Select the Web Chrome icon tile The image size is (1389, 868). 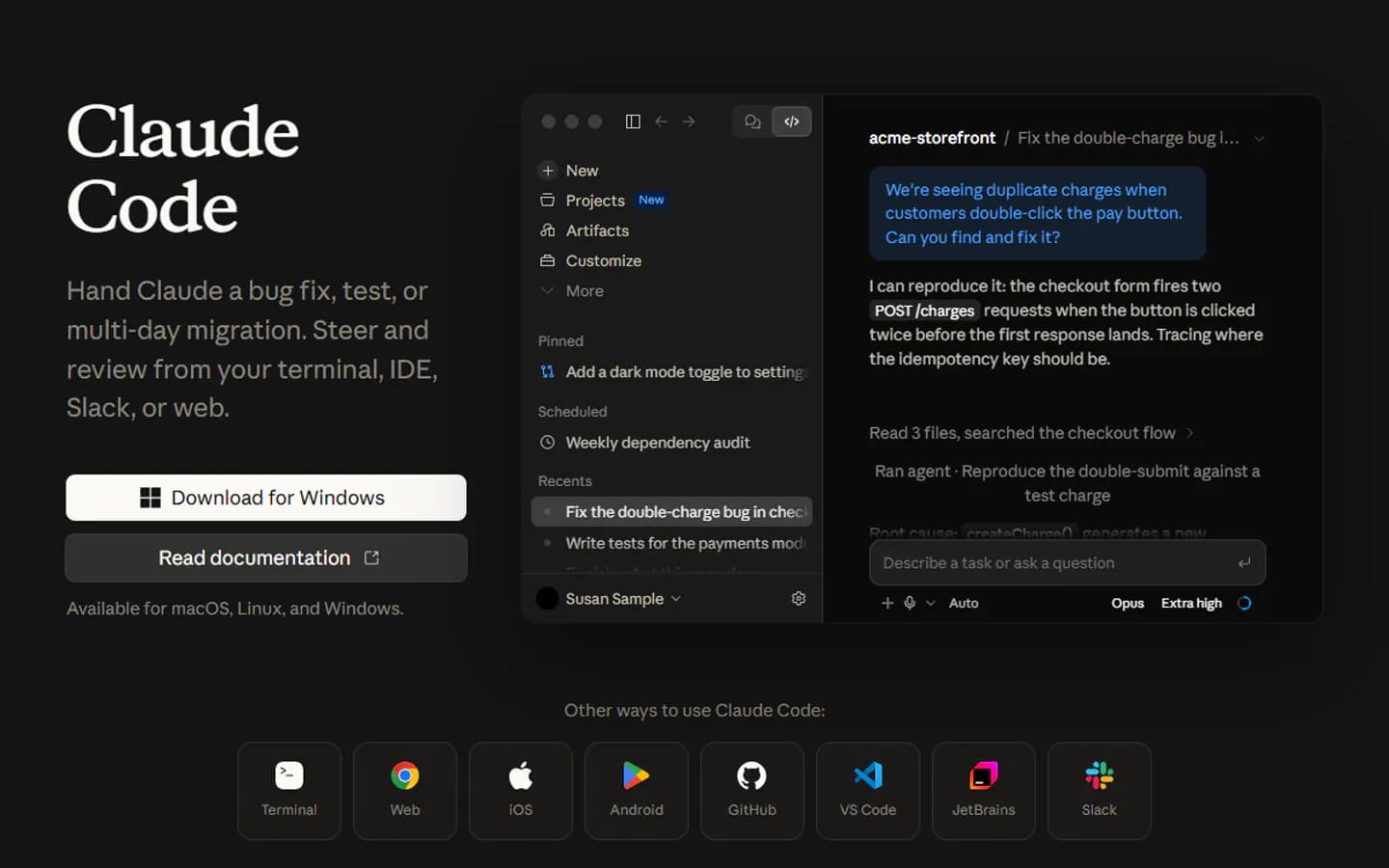(405, 791)
